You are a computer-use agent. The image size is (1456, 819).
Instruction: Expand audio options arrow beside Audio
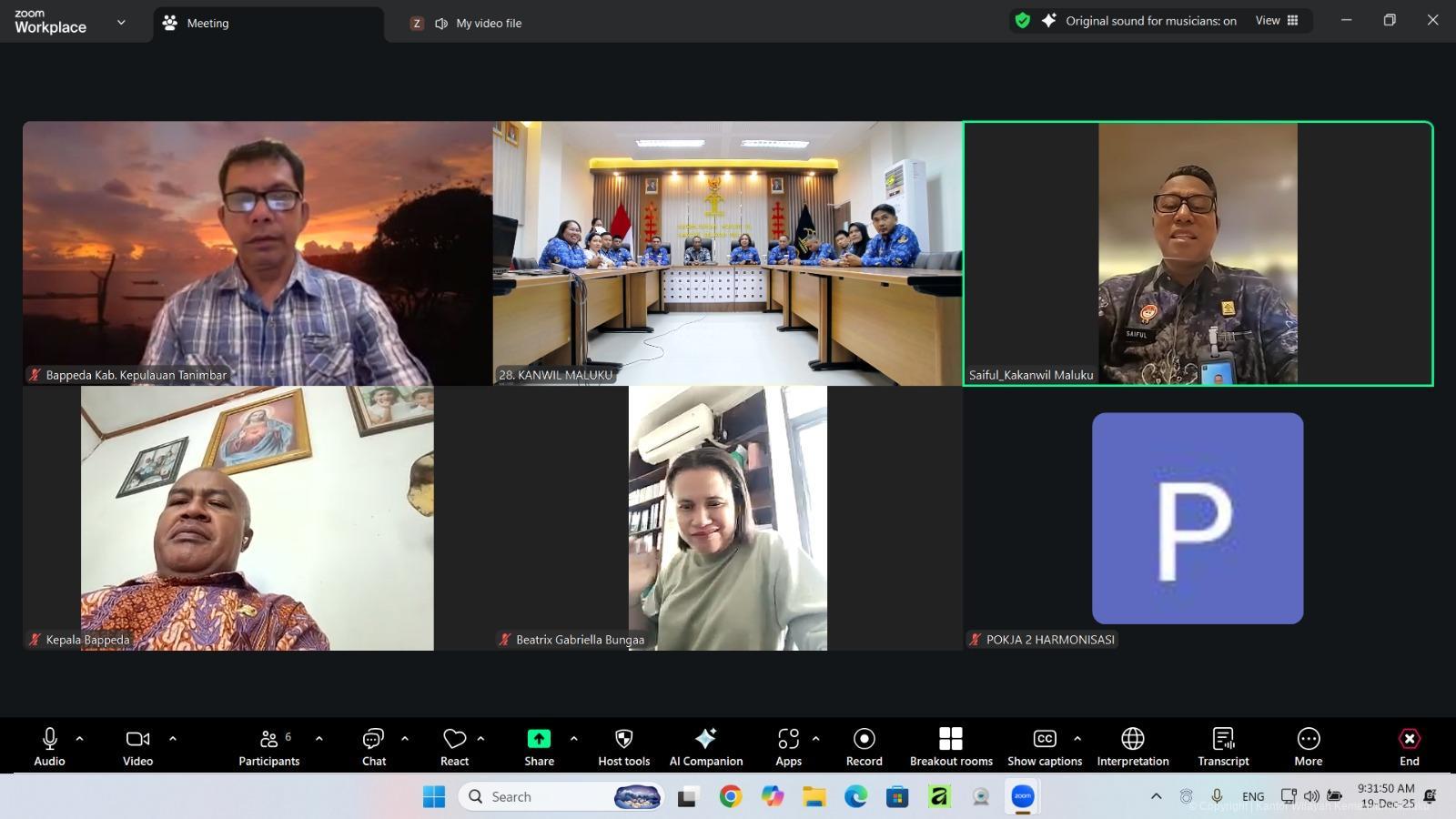coord(80,739)
